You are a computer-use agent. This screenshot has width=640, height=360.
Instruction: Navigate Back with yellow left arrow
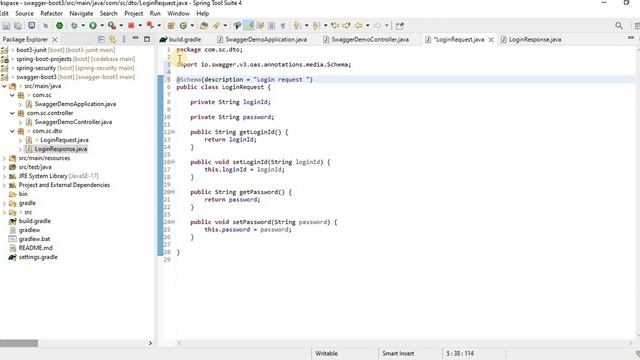click(x=358, y=26)
